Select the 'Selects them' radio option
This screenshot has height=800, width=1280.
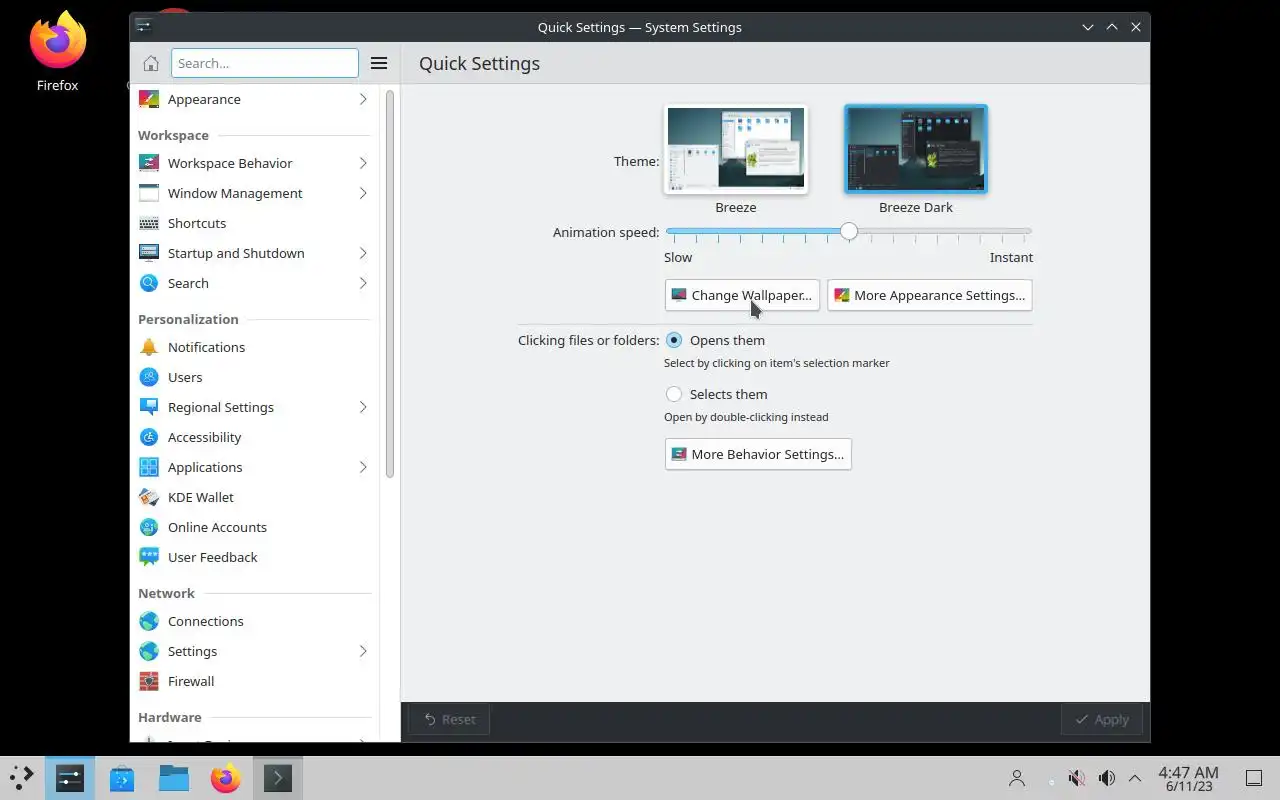click(x=674, y=394)
